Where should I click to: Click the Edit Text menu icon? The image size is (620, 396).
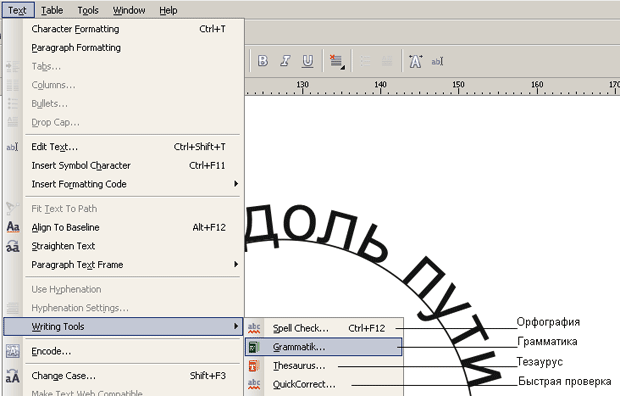tap(13, 147)
